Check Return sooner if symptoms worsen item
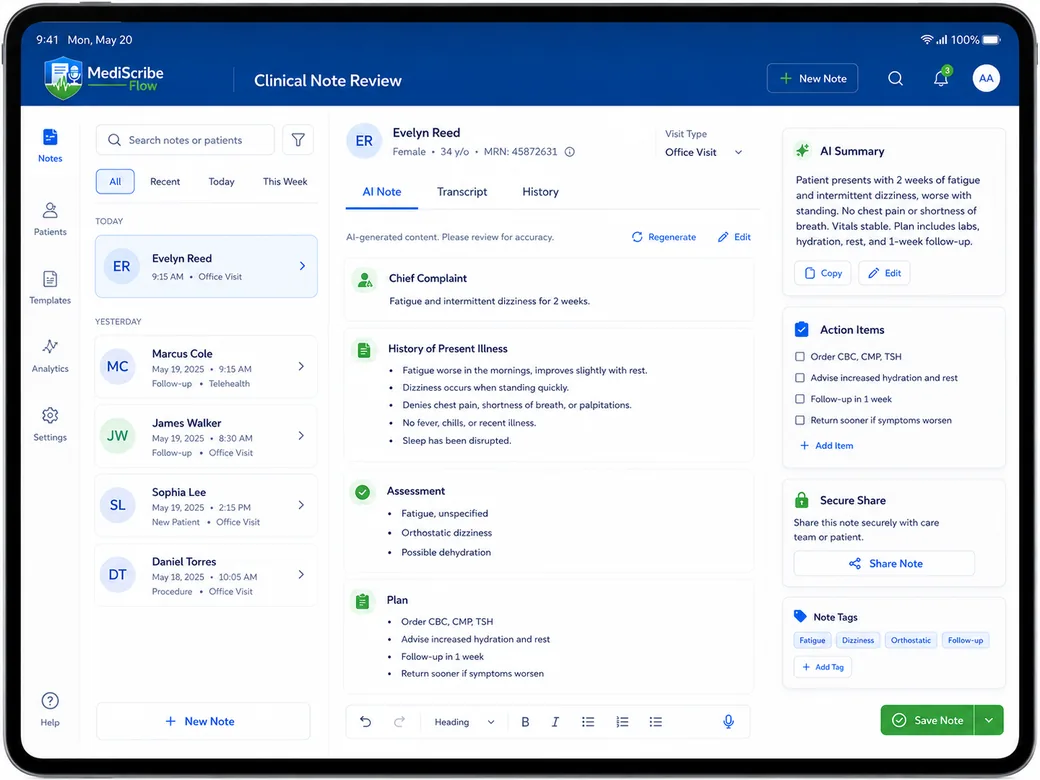Screen dimensions: 1040x780 point(800,421)
